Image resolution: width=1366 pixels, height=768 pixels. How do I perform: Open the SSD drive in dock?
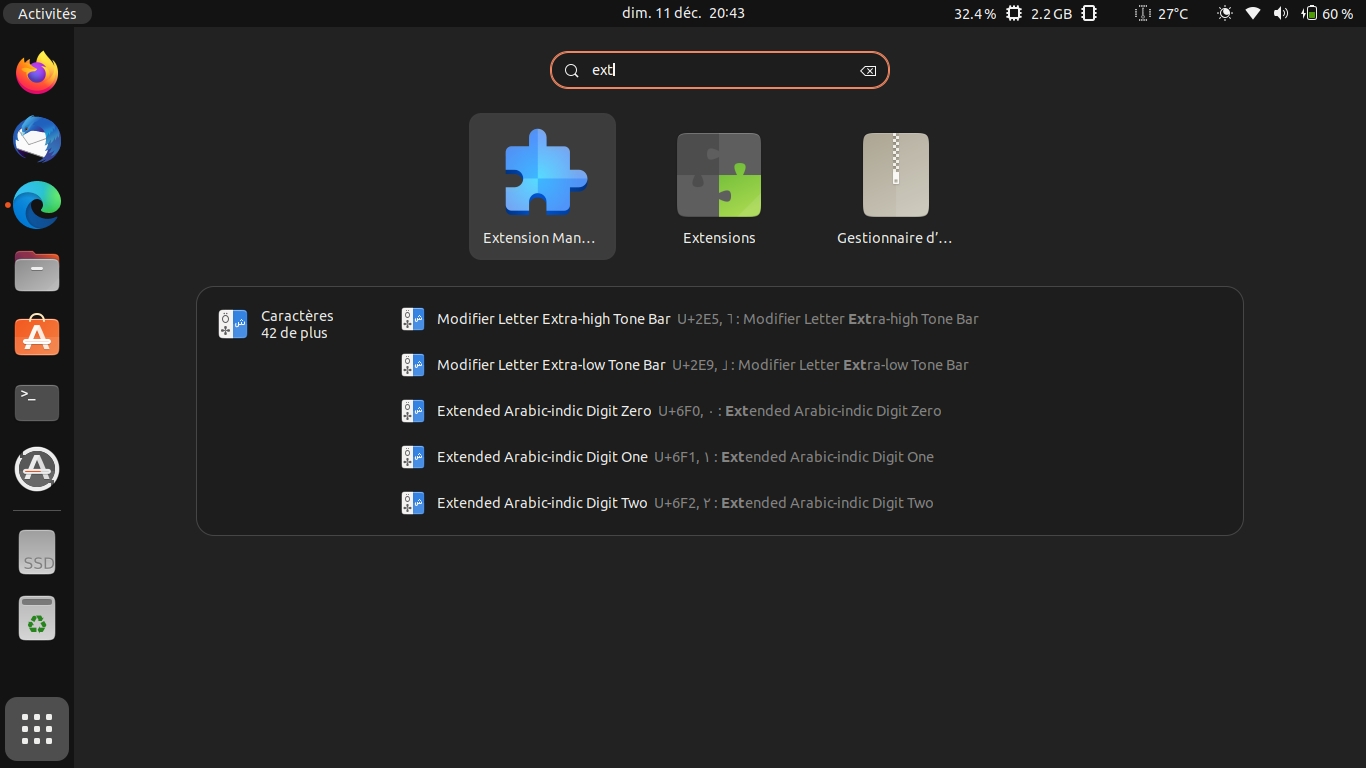(x=37, y=552)
